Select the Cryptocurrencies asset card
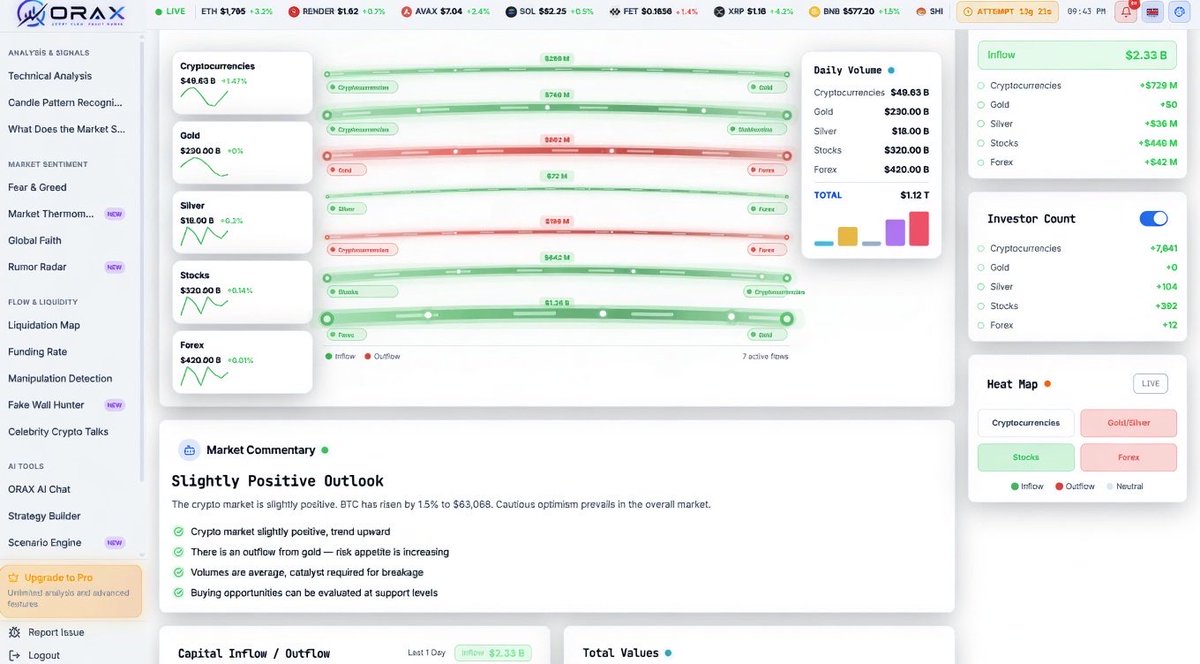 [x=243, y=84]
